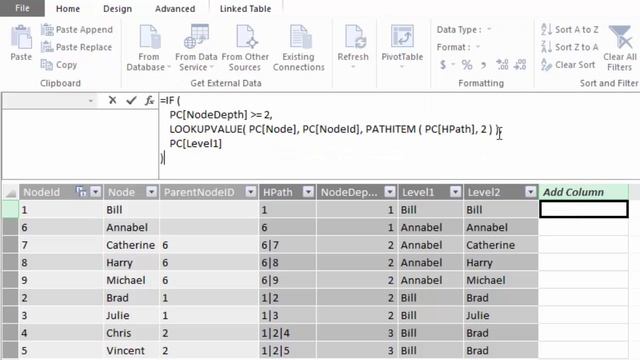Clear All Filters
This screenshot has height=360, width=640.
(620, 48)
